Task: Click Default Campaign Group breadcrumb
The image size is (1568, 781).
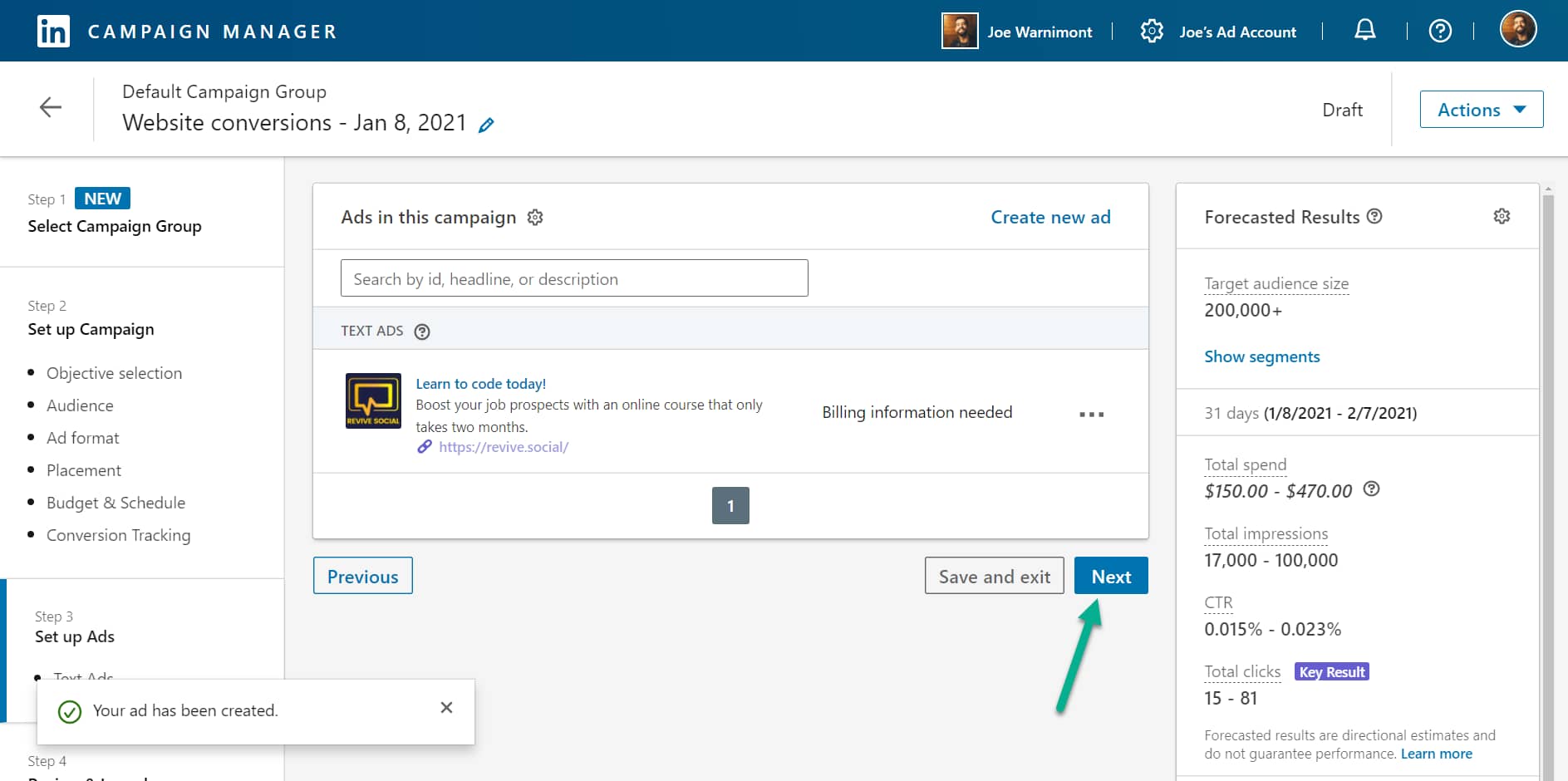Action: pos(224,91)
